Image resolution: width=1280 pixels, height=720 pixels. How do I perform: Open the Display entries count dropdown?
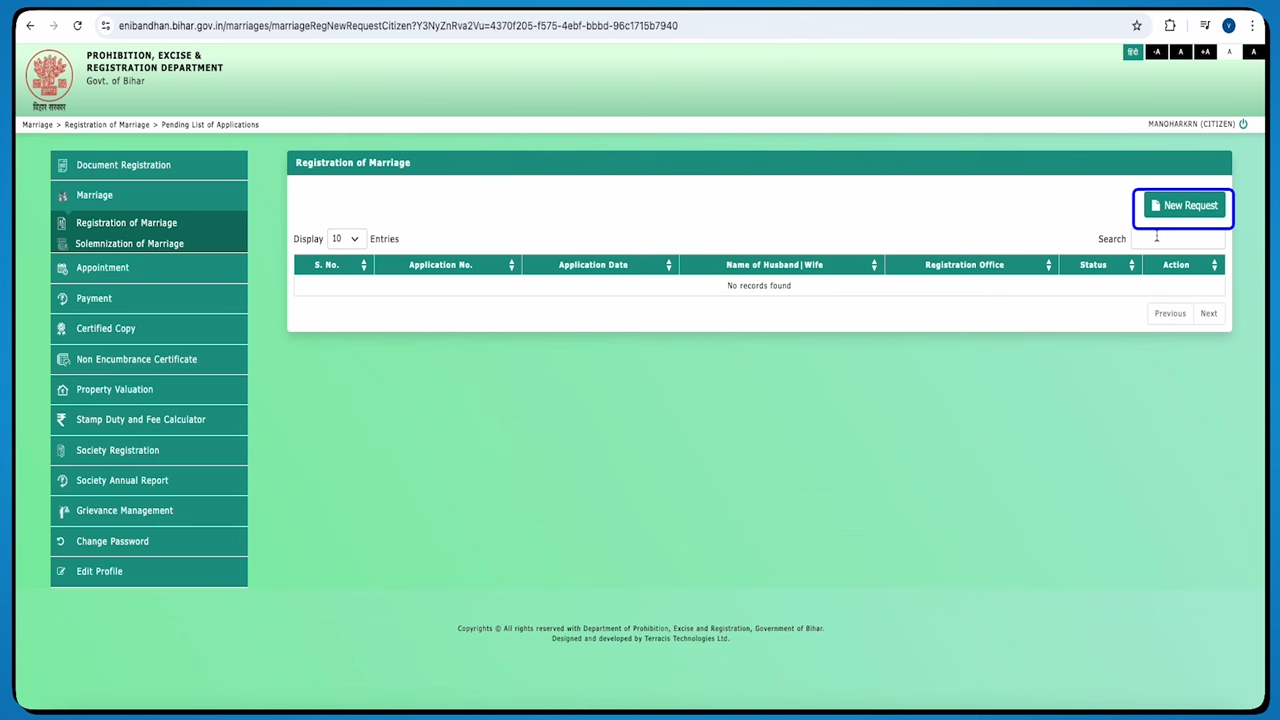coord(344,238)
